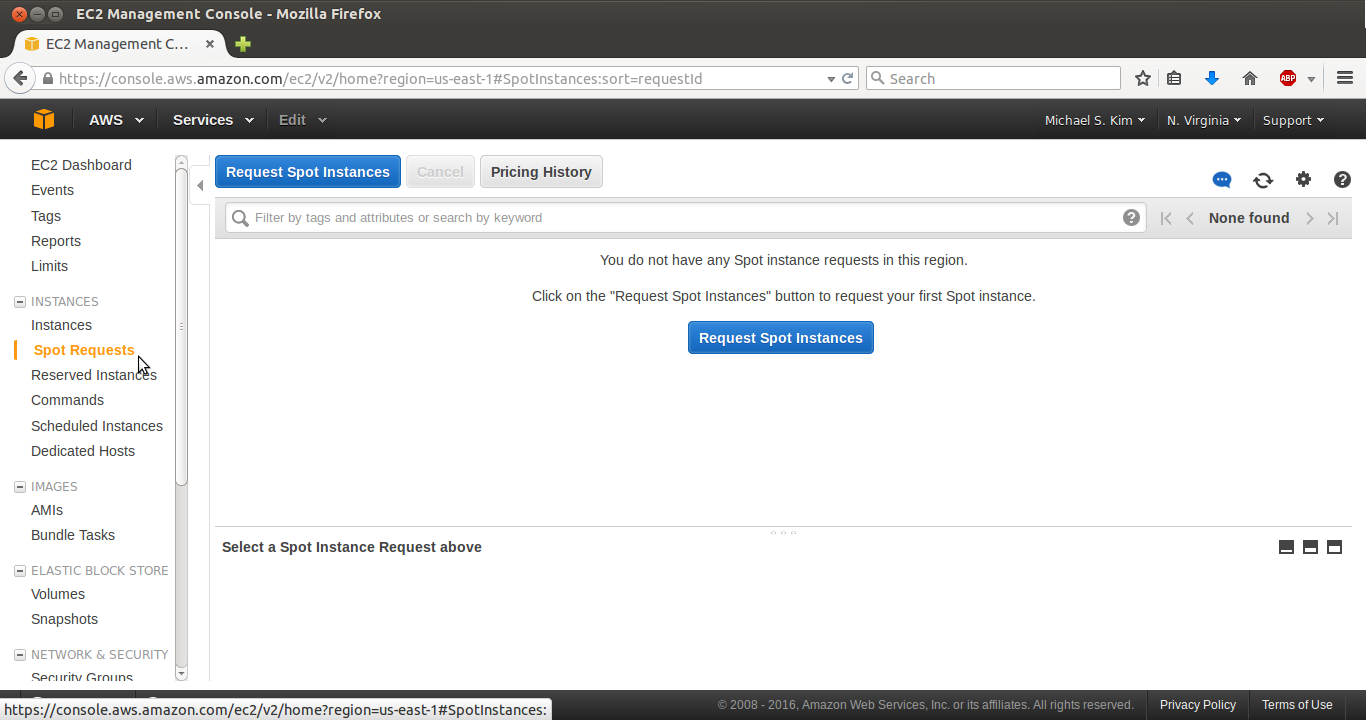This screenshot has height=720, width=1366.
Task: Collapse the NETWORK & SECURITY section
Action: [20, 655]
